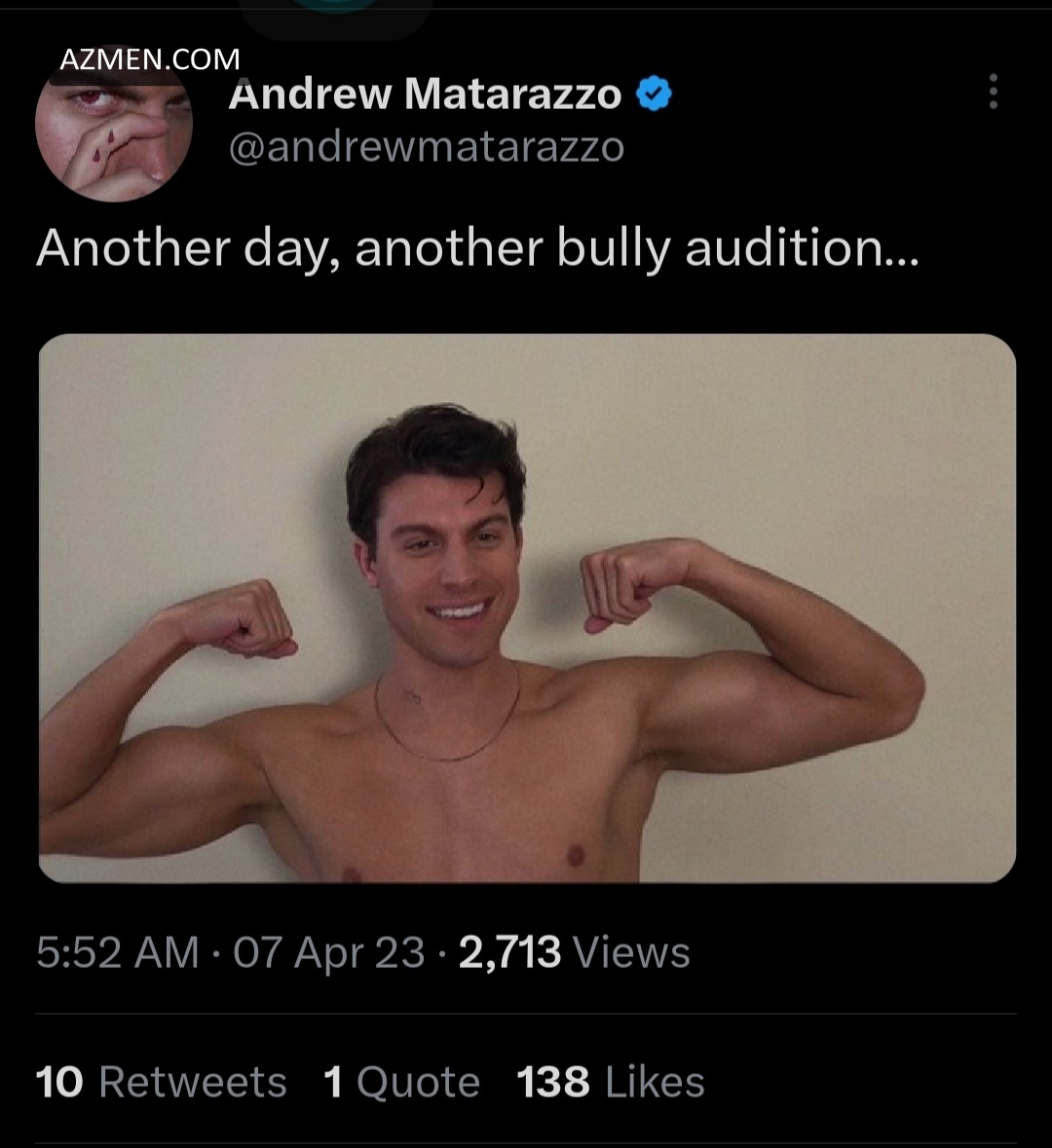The height and width of the screenshot is (1148, 1052).
Task: Select the tweet text about bully audition
Action: tap(476, 248)
